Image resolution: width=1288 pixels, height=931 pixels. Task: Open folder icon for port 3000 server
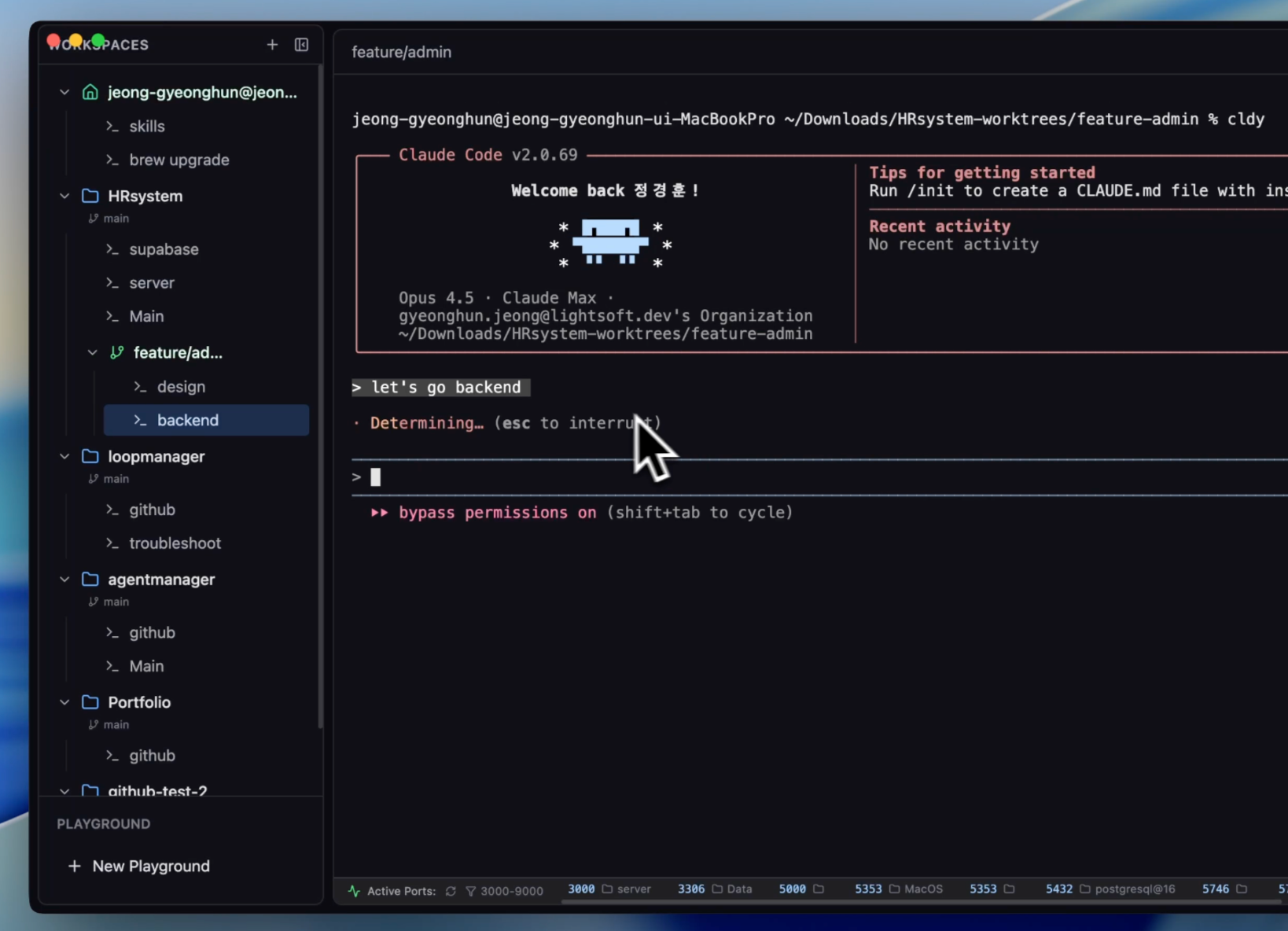click(607, 889)
